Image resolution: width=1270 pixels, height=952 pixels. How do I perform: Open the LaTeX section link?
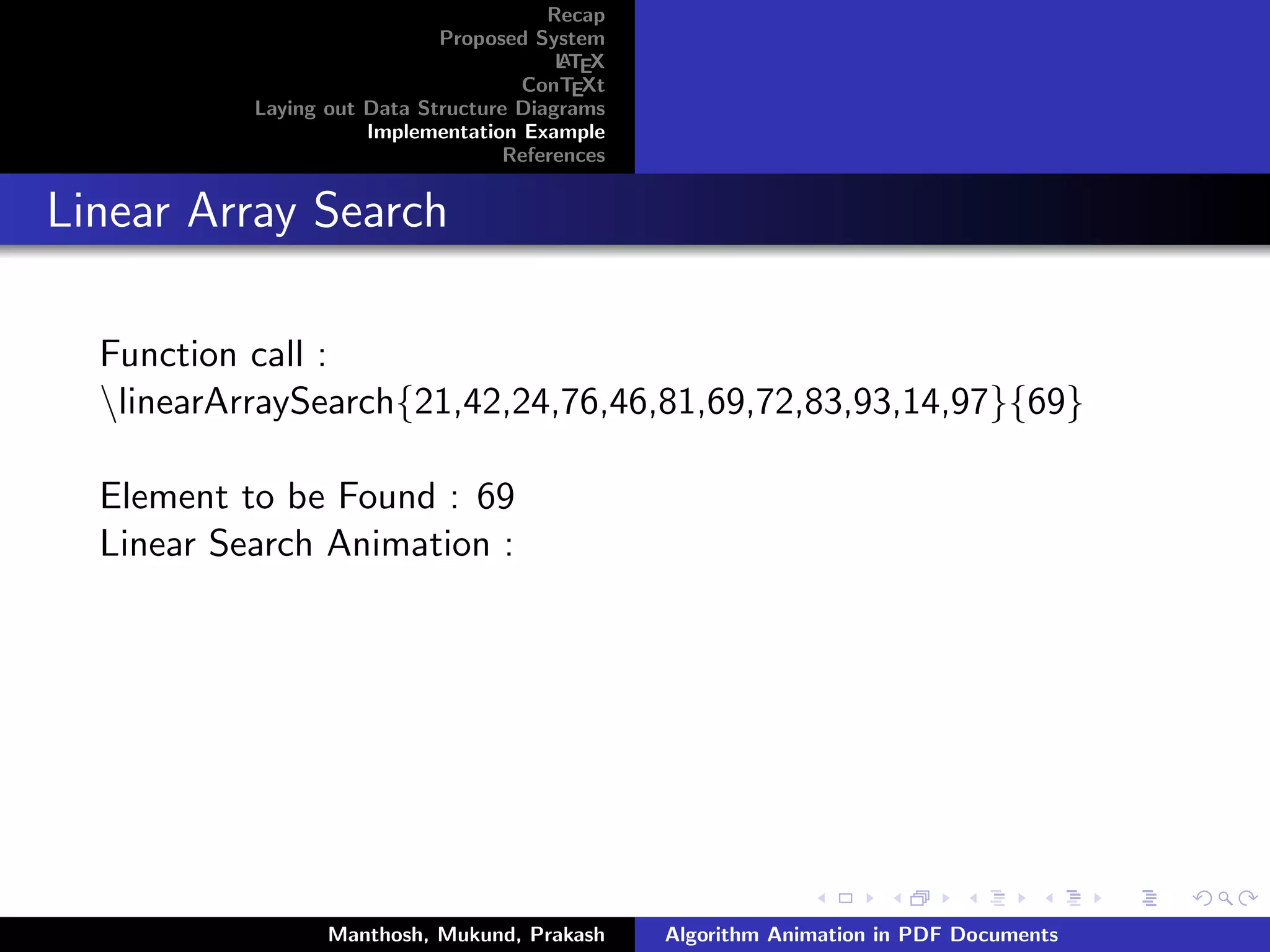(x=580, y=61)
